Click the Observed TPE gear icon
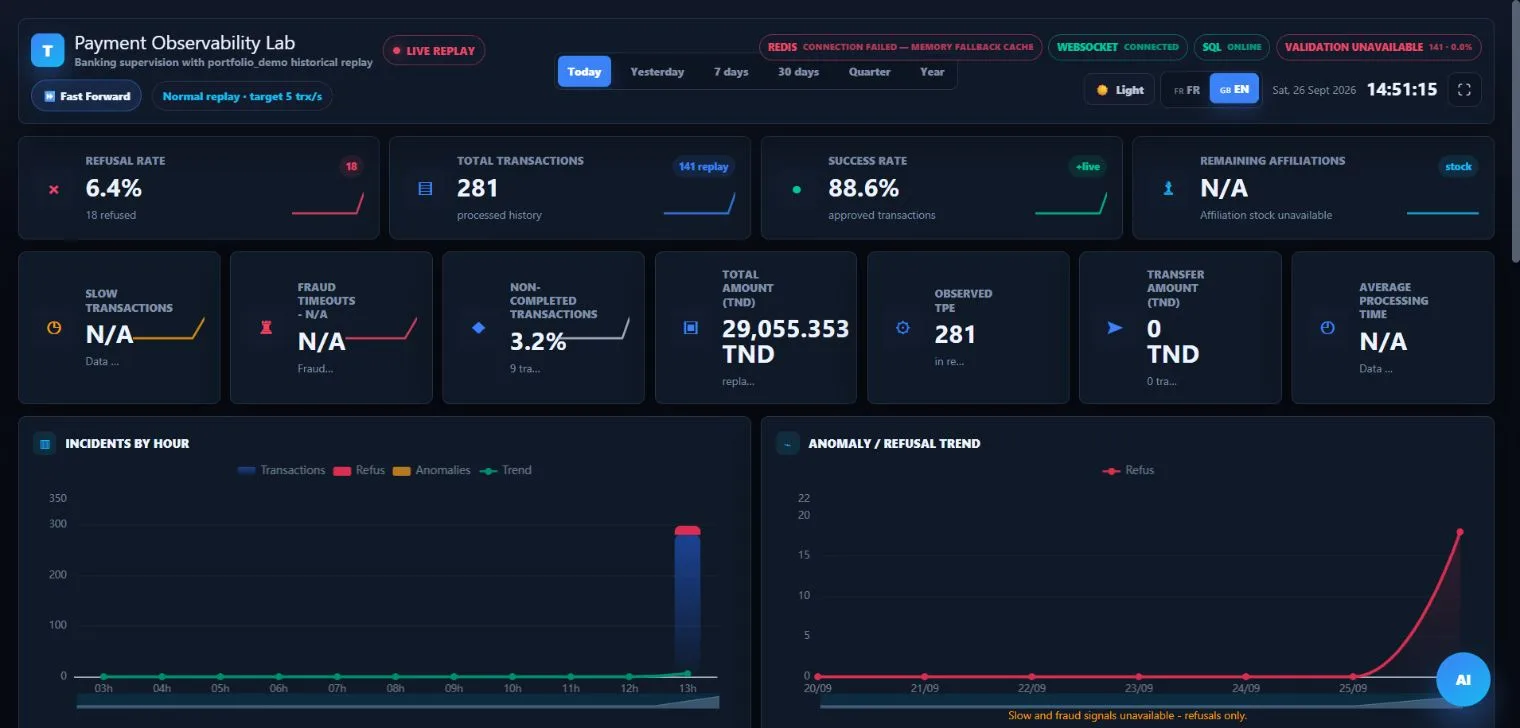This screenshot has height=728, width=1520. tap(903, 327)
